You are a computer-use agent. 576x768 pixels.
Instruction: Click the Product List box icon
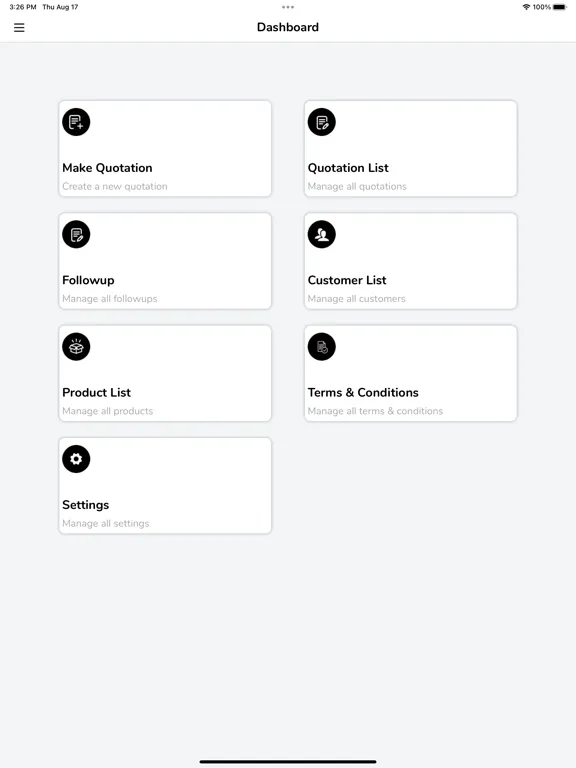[76, 347]
